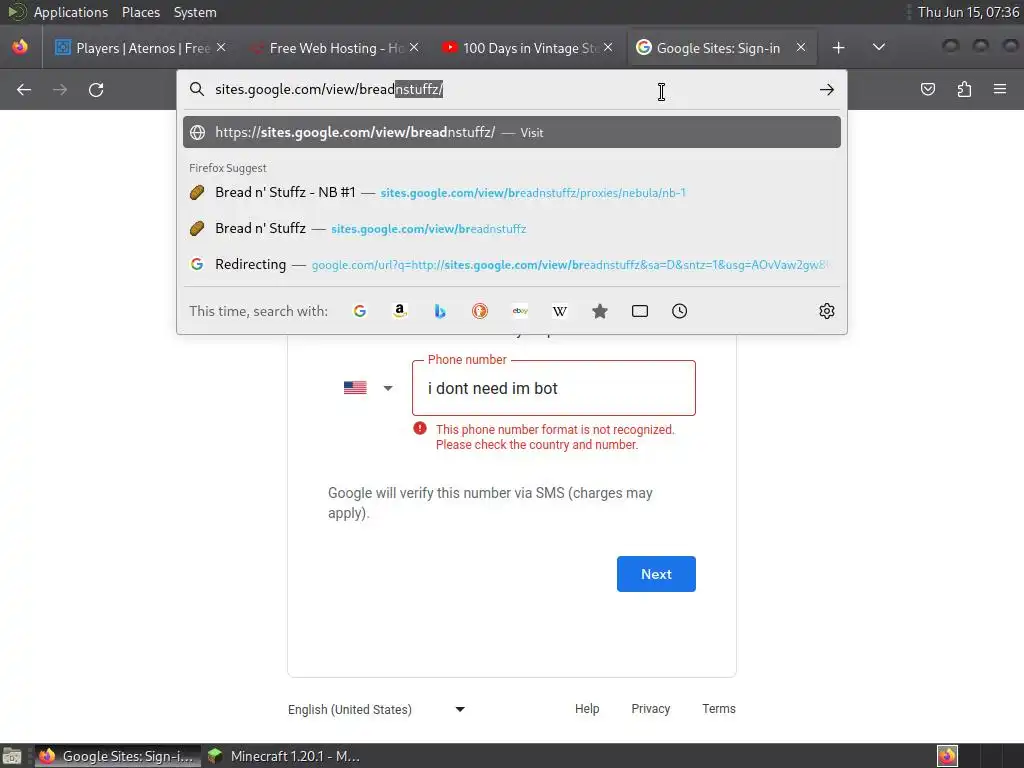Click the red error icon beside phone message
The height and width of the screenshot is (768, 1024).
tap(420, 428)
